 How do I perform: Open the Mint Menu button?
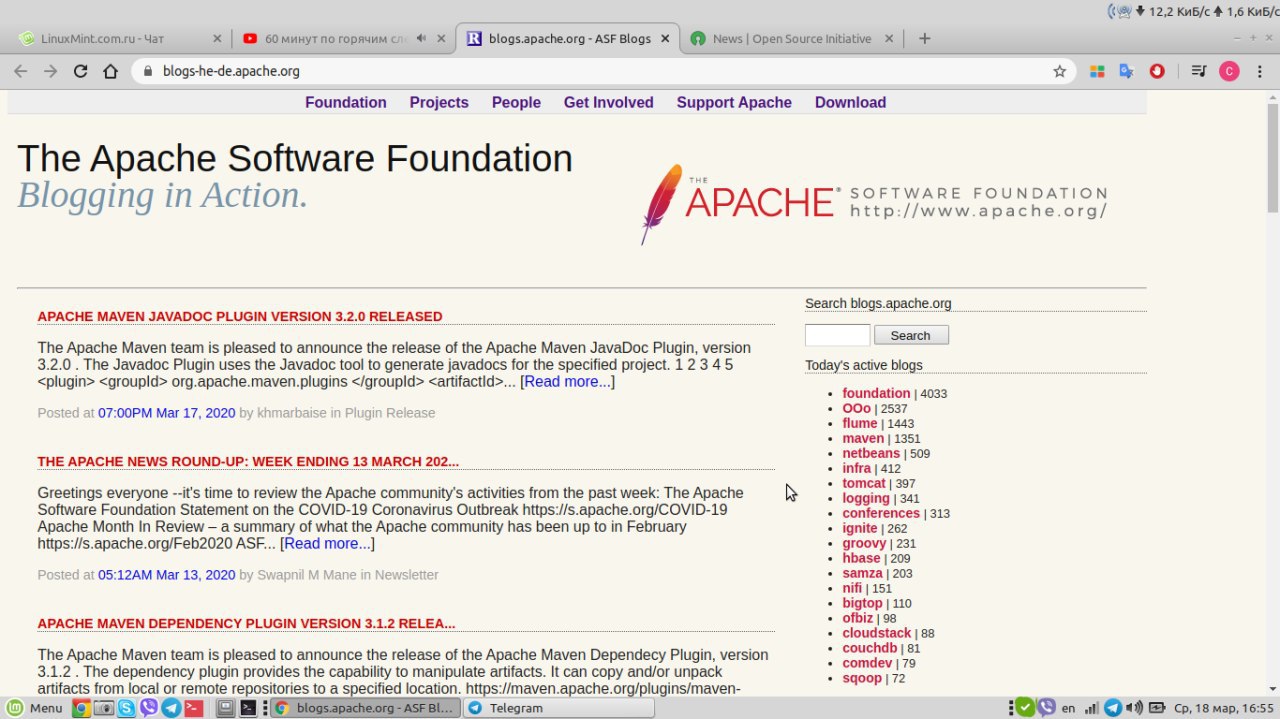35,708
